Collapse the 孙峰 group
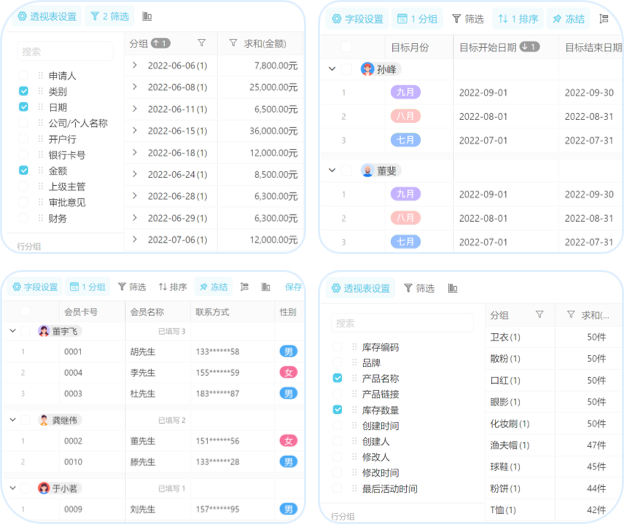 pyautogui.click(x=332, y=70)
